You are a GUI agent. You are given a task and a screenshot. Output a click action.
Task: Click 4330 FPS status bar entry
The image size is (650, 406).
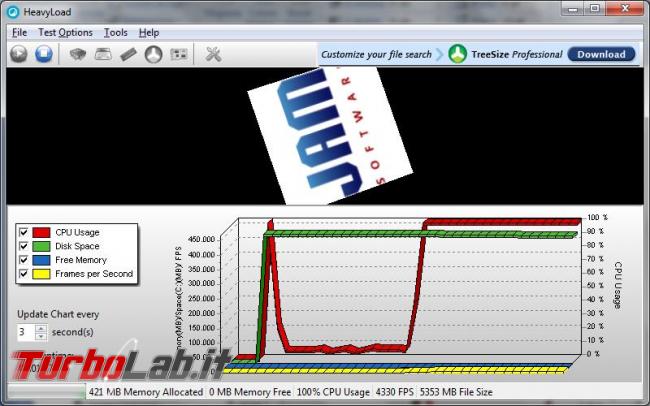tap(395, 392)
